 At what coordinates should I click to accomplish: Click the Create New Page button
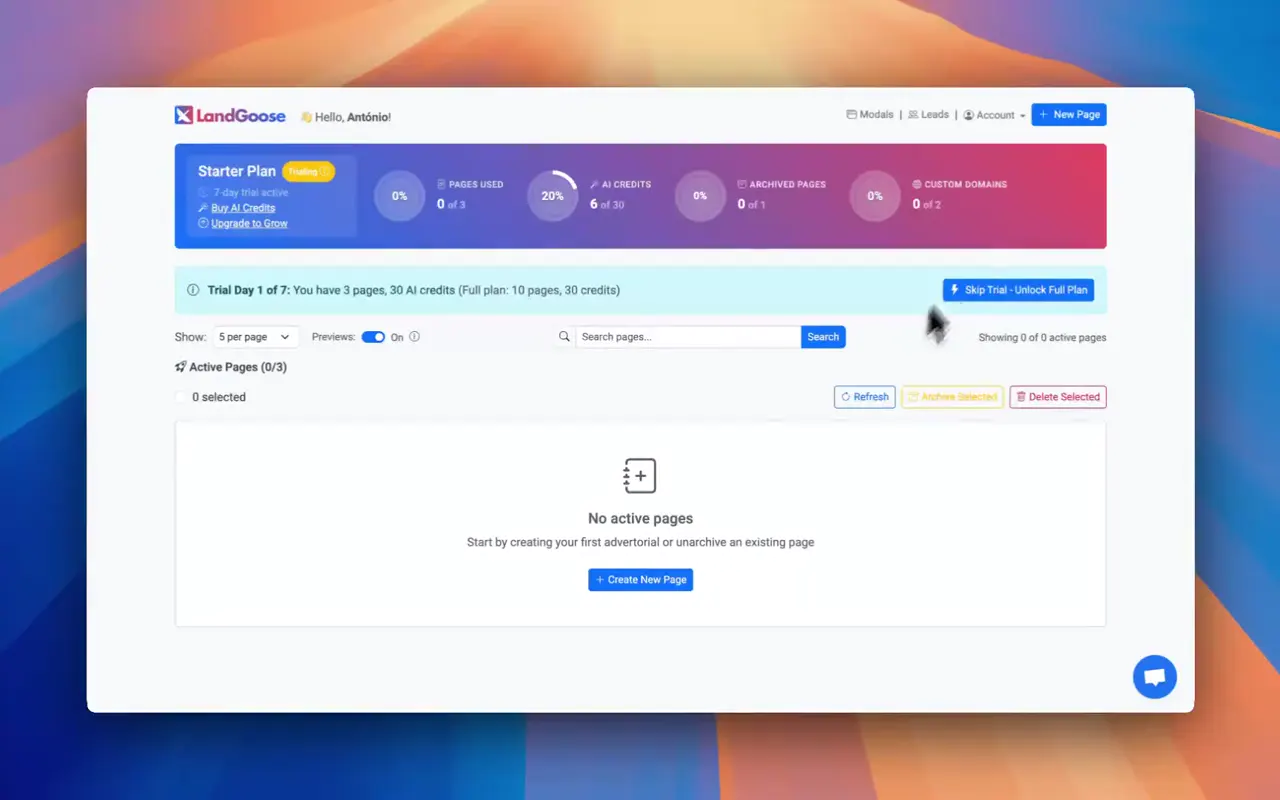coord(640,580)
